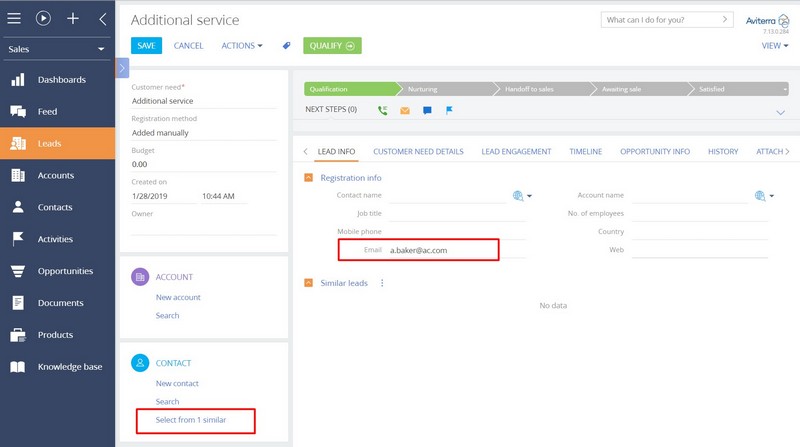Click the chat message next-step icon
The height and width of the screenshot is (447, 800).
click(x=427, y=110)
